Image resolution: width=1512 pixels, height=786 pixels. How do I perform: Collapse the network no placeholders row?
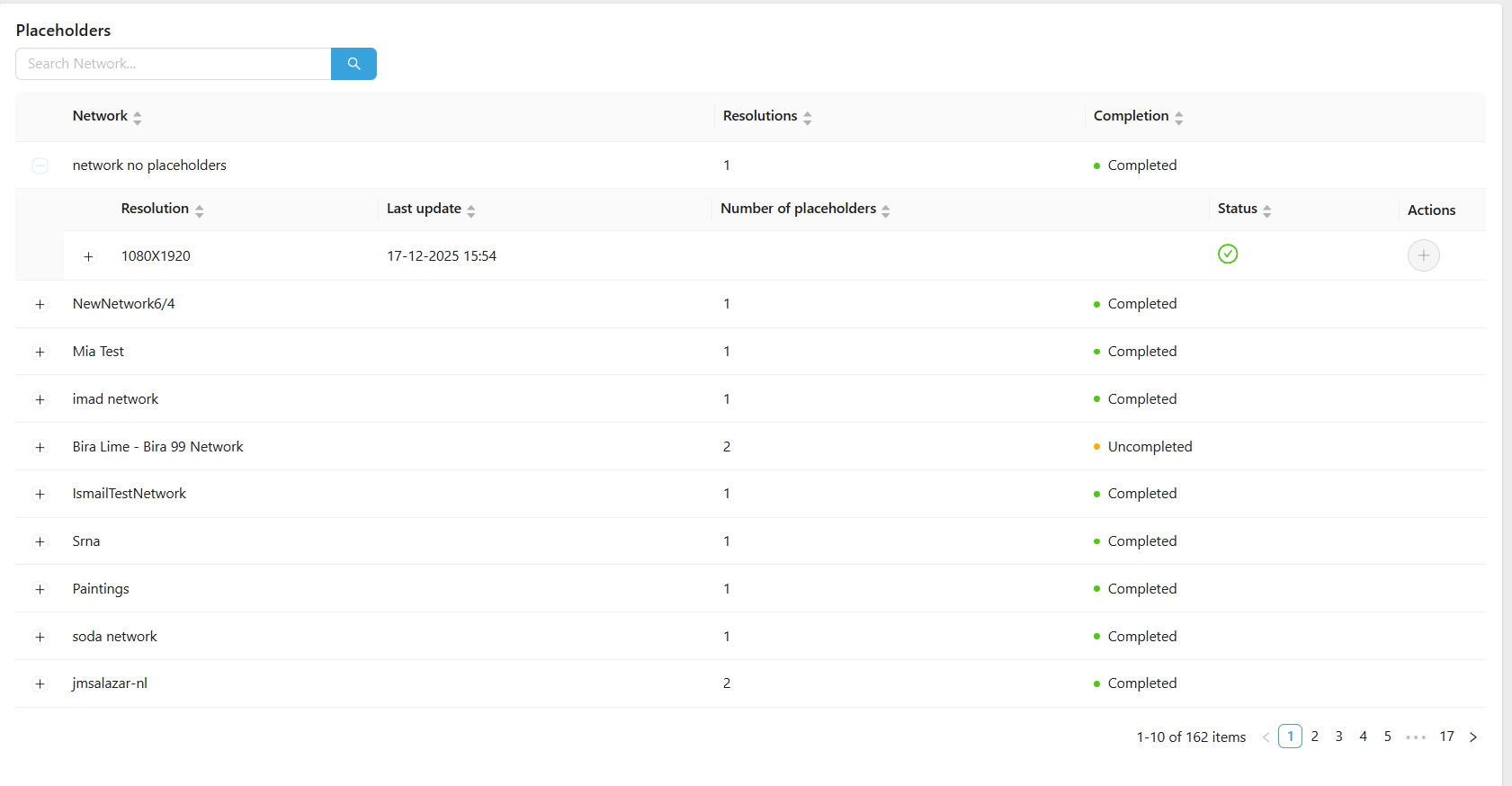40,165
